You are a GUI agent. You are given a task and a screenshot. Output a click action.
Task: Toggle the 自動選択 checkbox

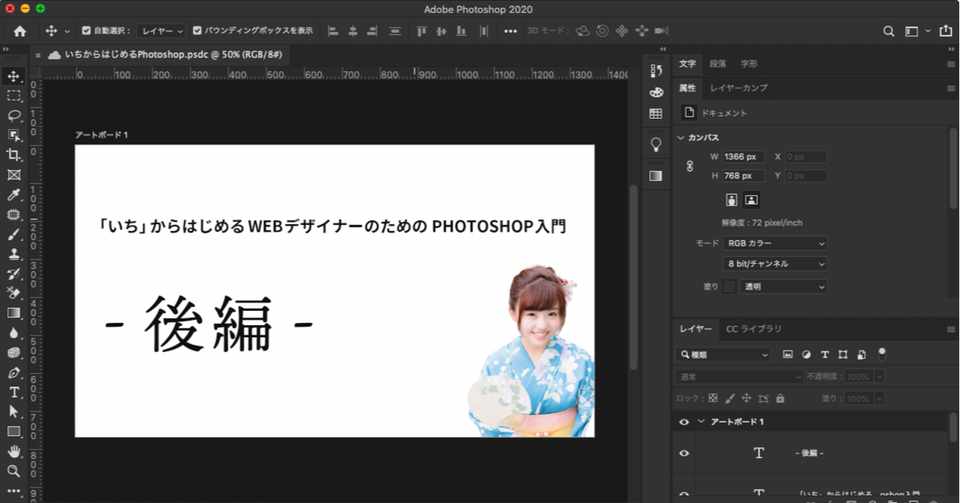[x=86, y=31]
